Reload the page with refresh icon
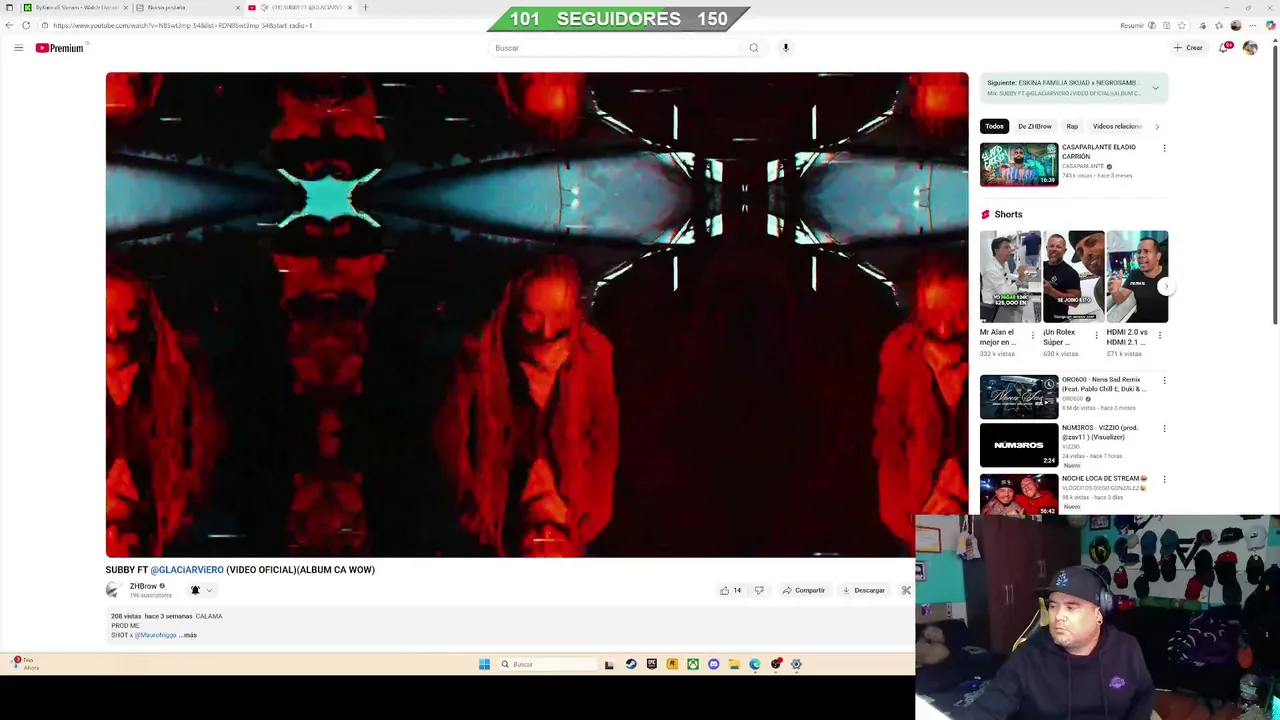 [26, 25]
